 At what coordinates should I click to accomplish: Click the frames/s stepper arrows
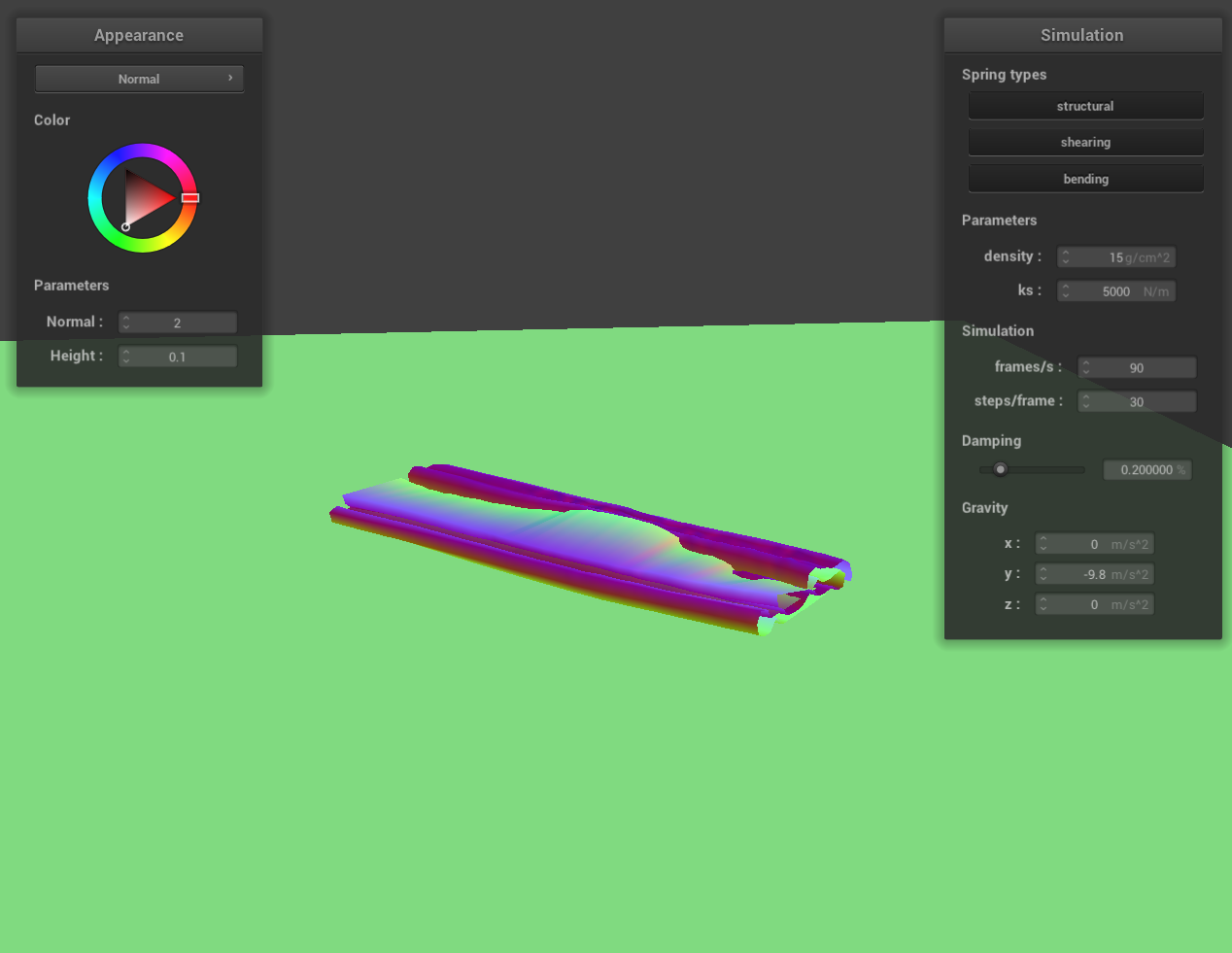(1086, 368)
